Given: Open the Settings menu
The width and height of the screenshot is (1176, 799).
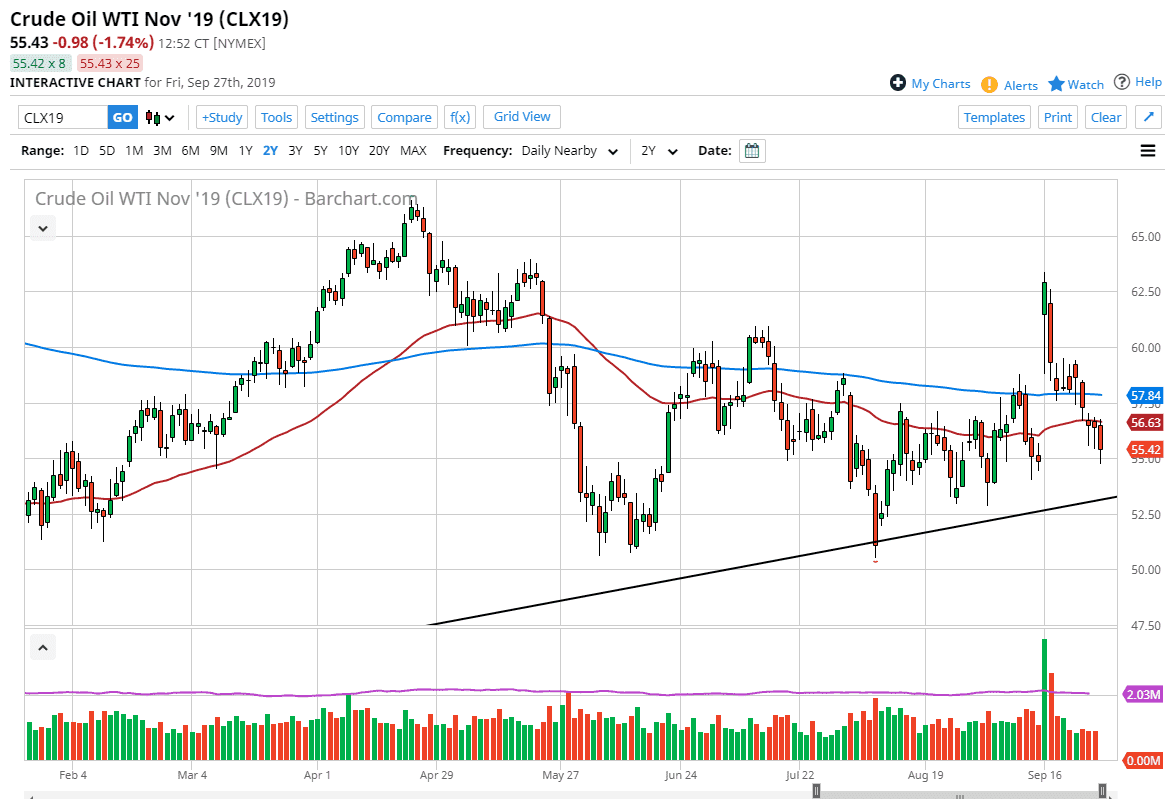Looking at the screenshot, I should pyautogui.click(x=334, y=117).
